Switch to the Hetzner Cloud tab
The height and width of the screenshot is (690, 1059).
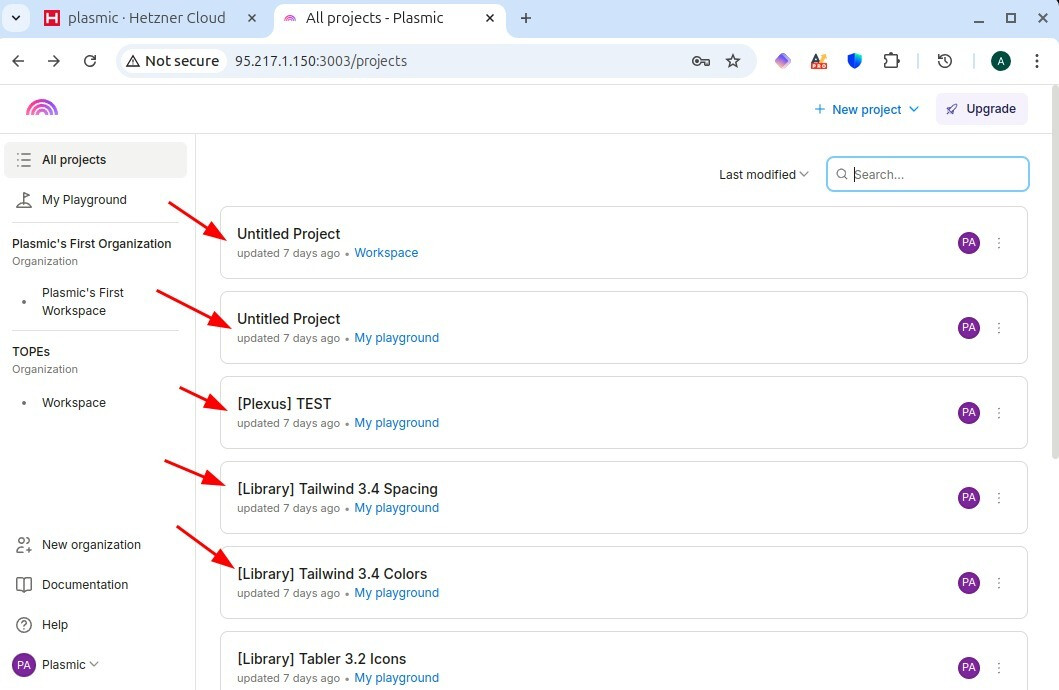(146, 18)
